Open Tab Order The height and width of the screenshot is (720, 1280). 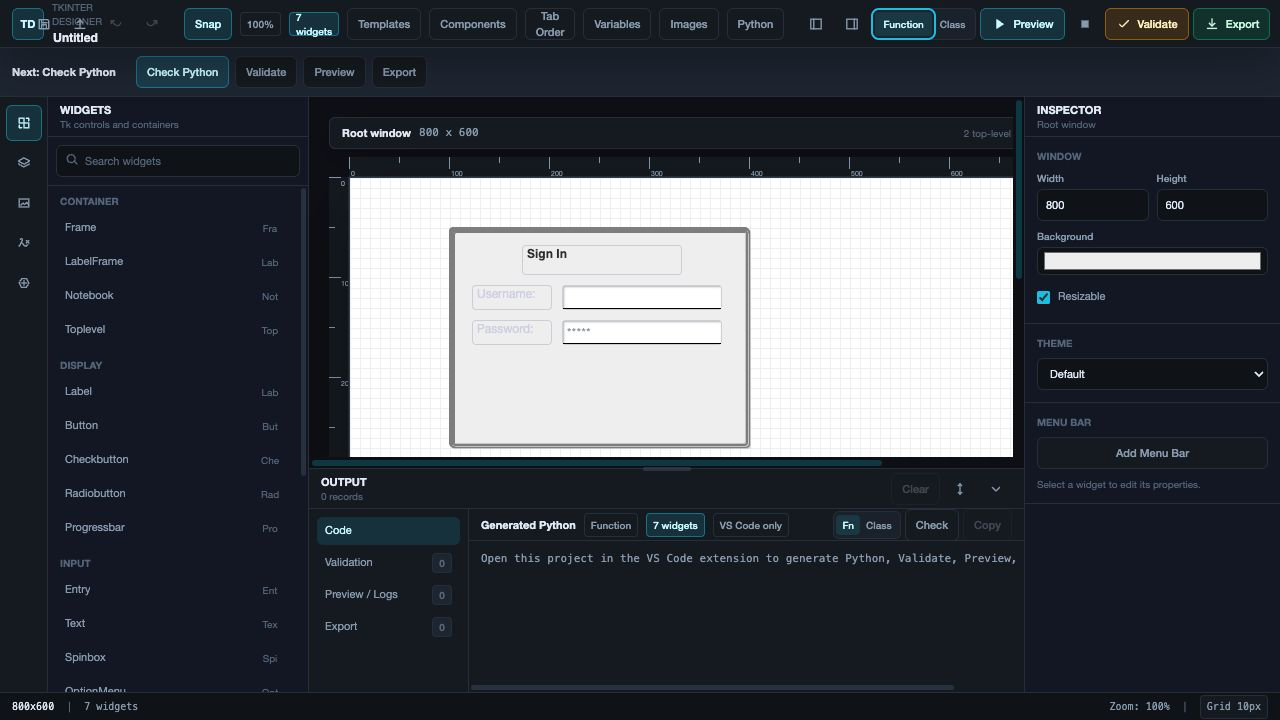[550, 24]
